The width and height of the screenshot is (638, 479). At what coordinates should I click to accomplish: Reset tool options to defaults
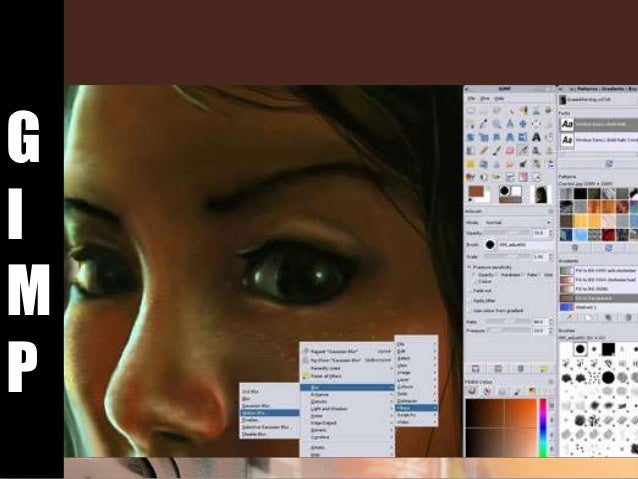[x=544, y=369]
